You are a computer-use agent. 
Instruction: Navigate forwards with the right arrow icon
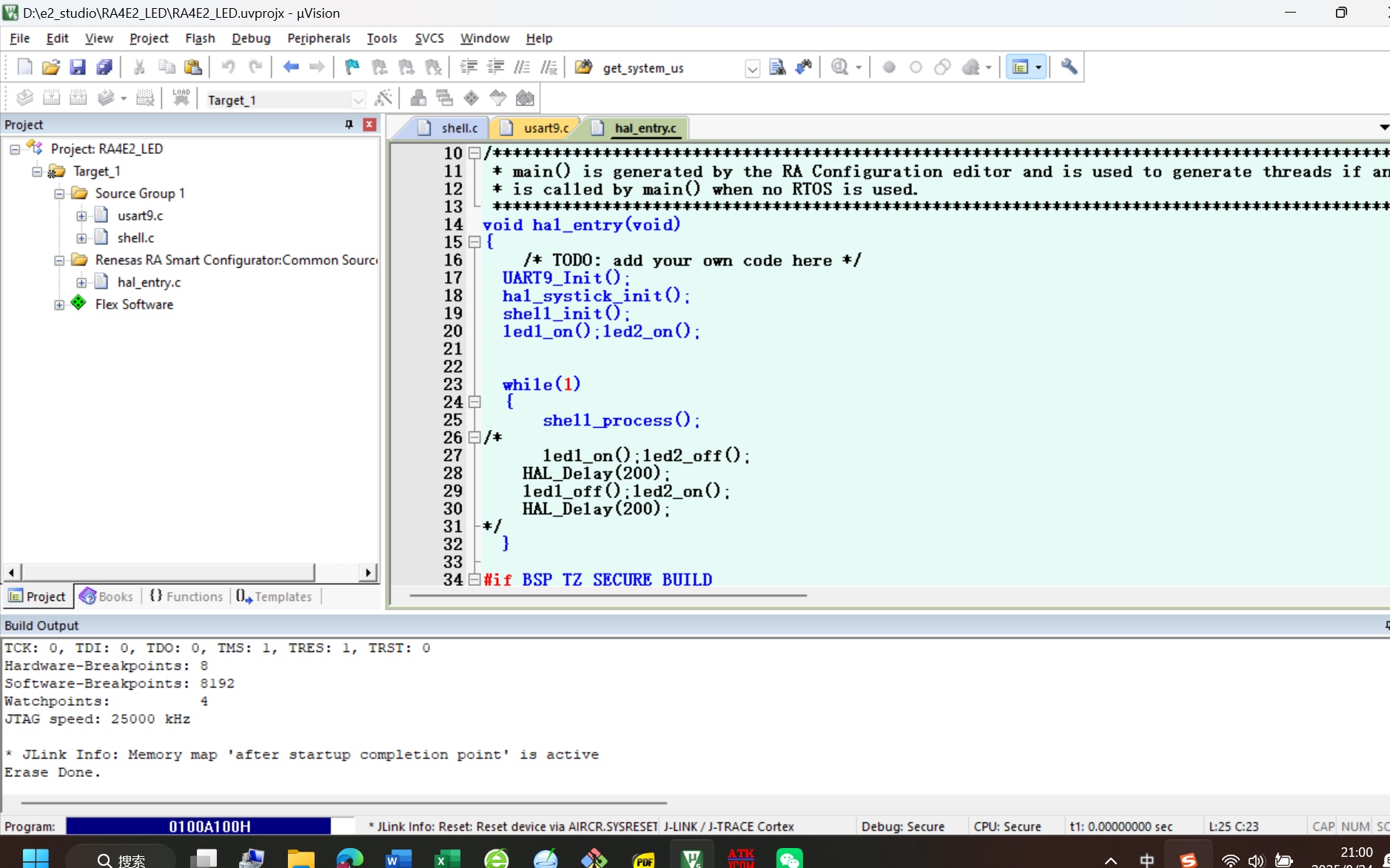(x=317, y=67)
